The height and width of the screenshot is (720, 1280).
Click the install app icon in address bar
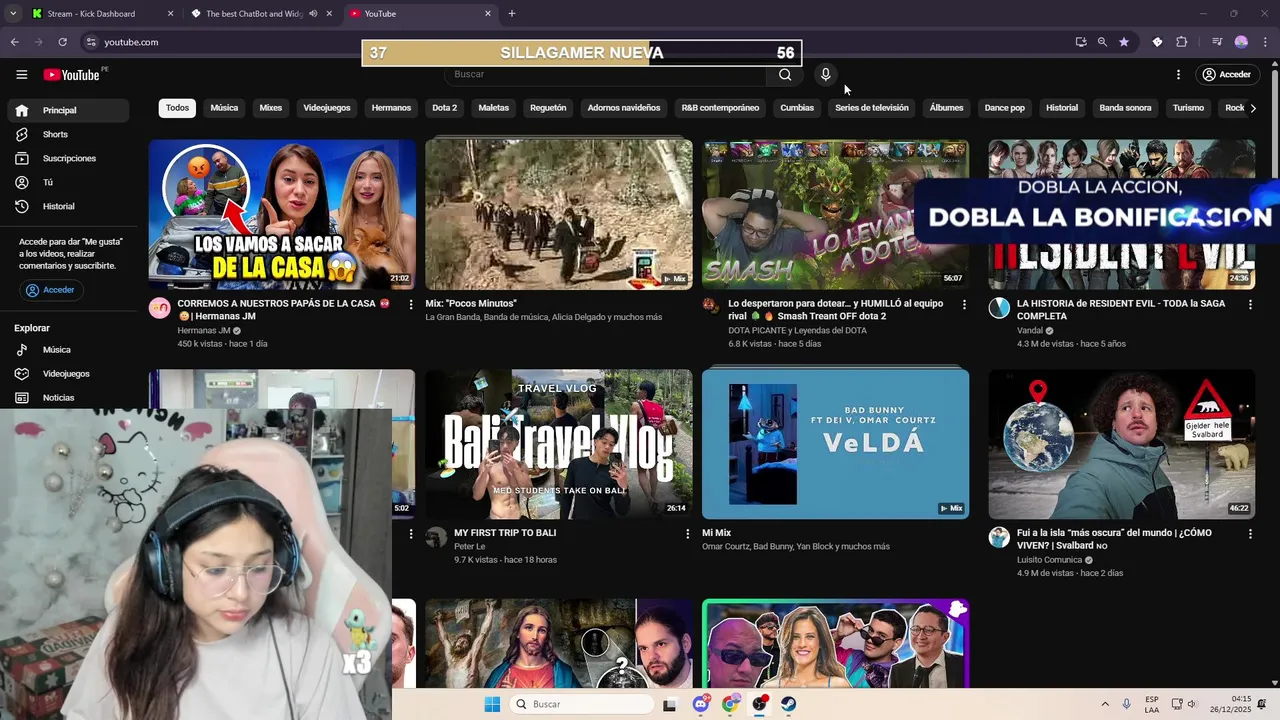coord(1081,42)
